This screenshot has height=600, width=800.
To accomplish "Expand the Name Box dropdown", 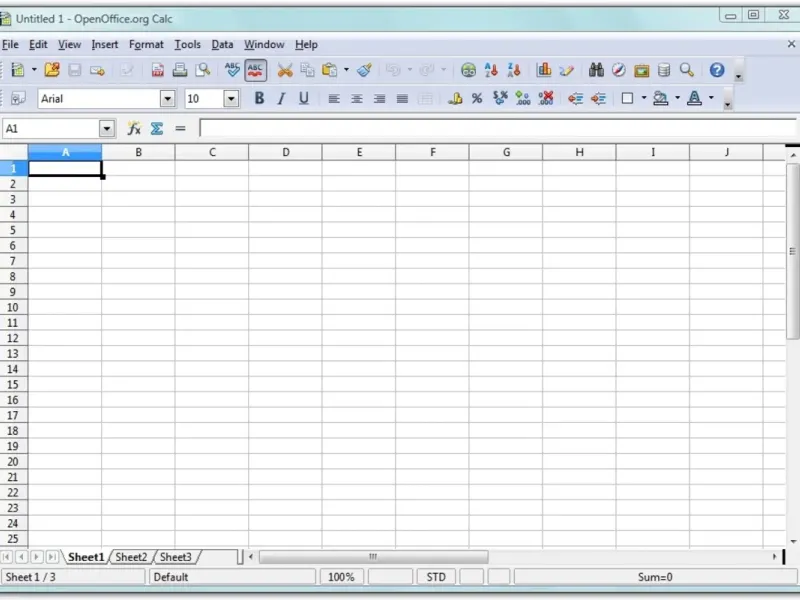I will [107, 129].
